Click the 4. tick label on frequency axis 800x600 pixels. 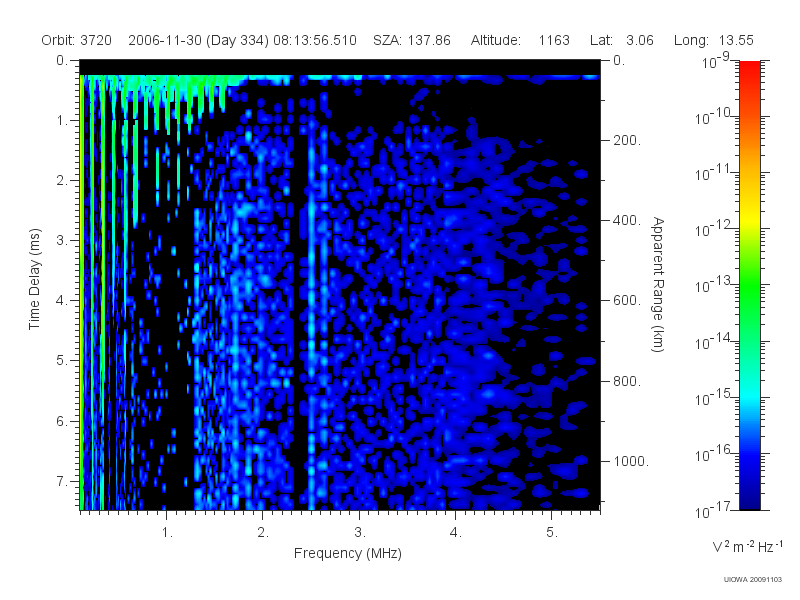click(x=456, y=533)
